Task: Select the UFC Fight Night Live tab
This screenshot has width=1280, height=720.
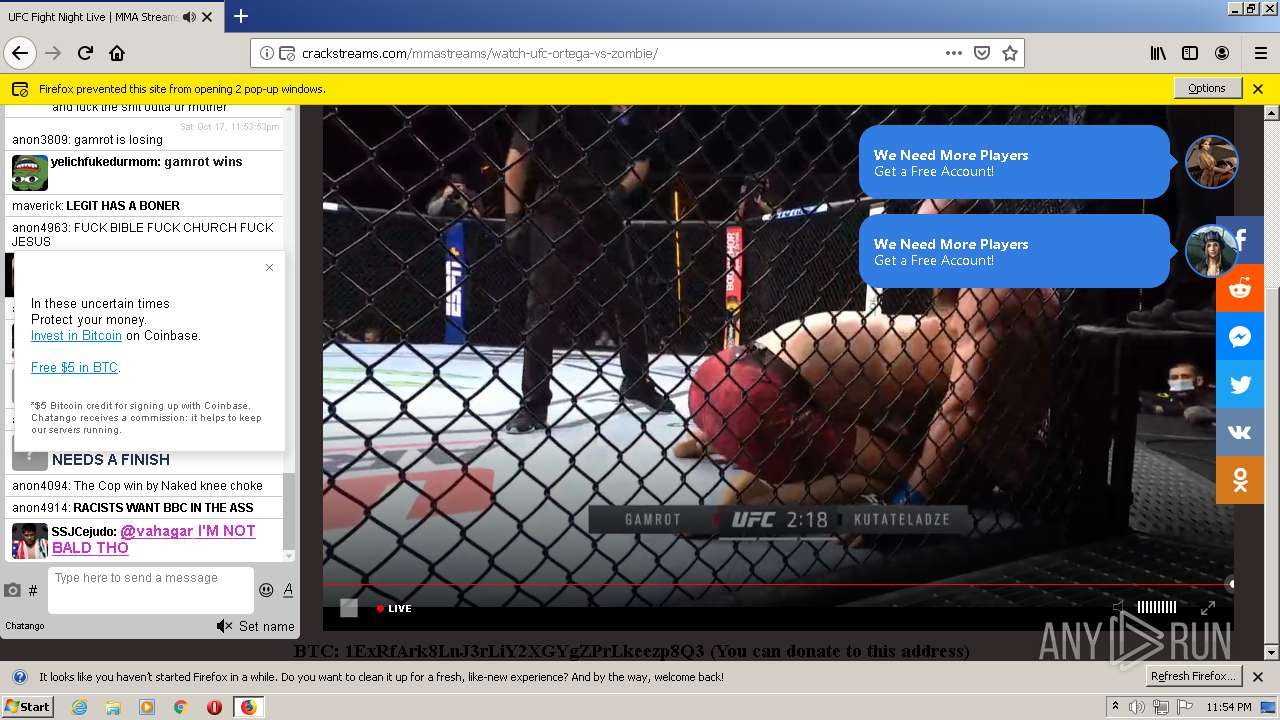Action: [x=111, y=17]
